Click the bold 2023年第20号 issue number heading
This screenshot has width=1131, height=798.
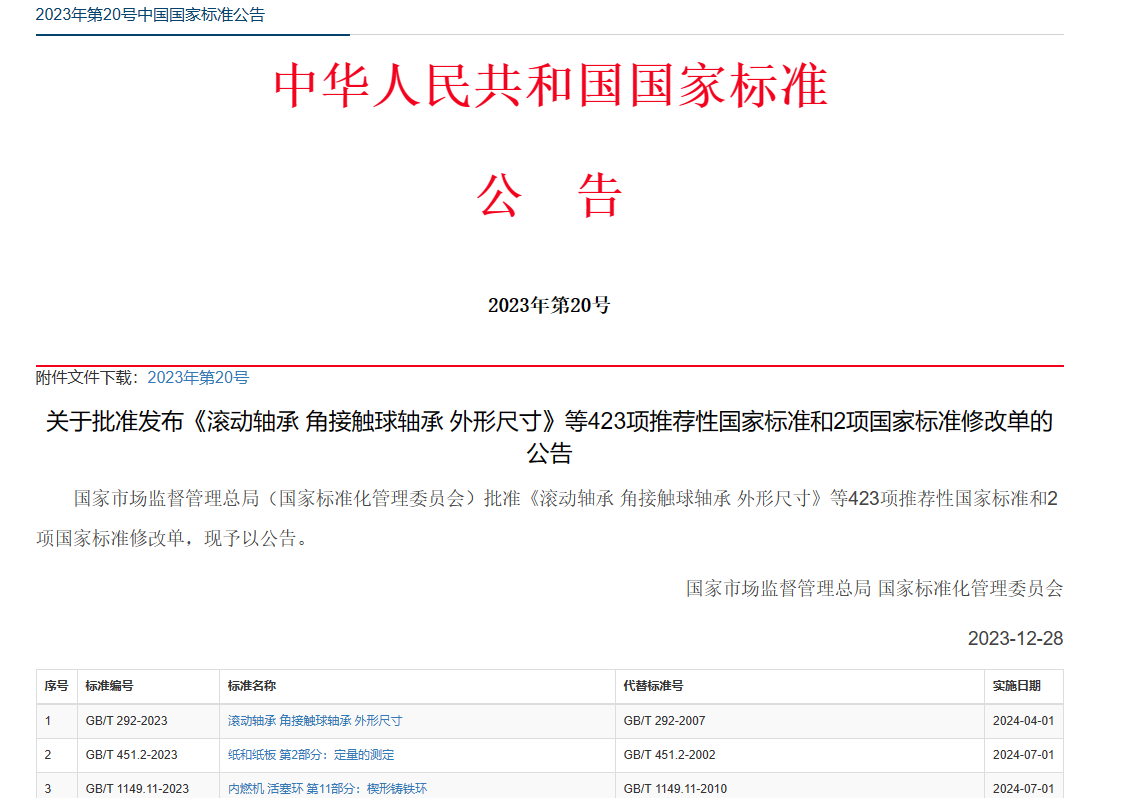coord(549,305)
